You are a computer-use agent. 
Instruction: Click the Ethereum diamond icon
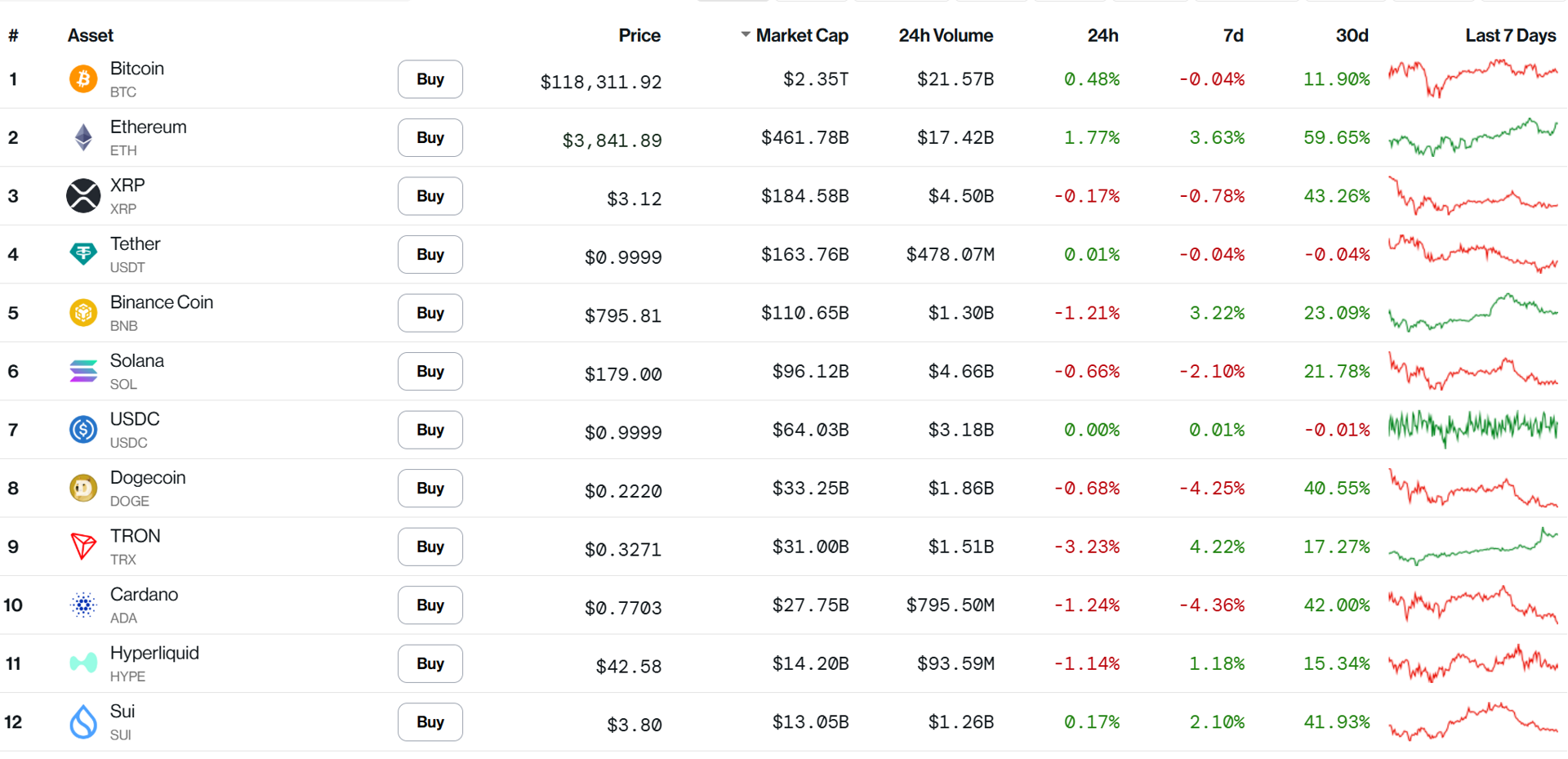[x=83, y=137]
